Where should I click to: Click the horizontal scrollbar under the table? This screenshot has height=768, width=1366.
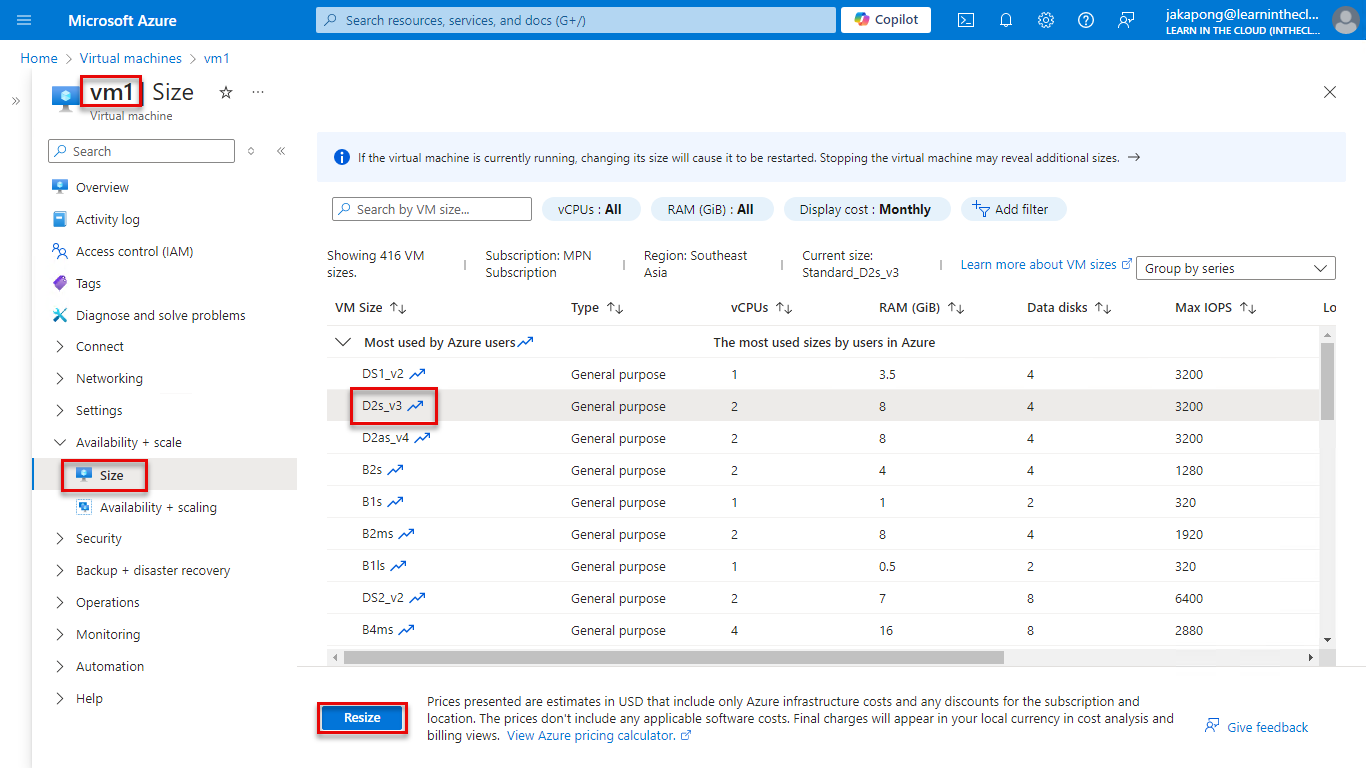[x=674, y=658]
